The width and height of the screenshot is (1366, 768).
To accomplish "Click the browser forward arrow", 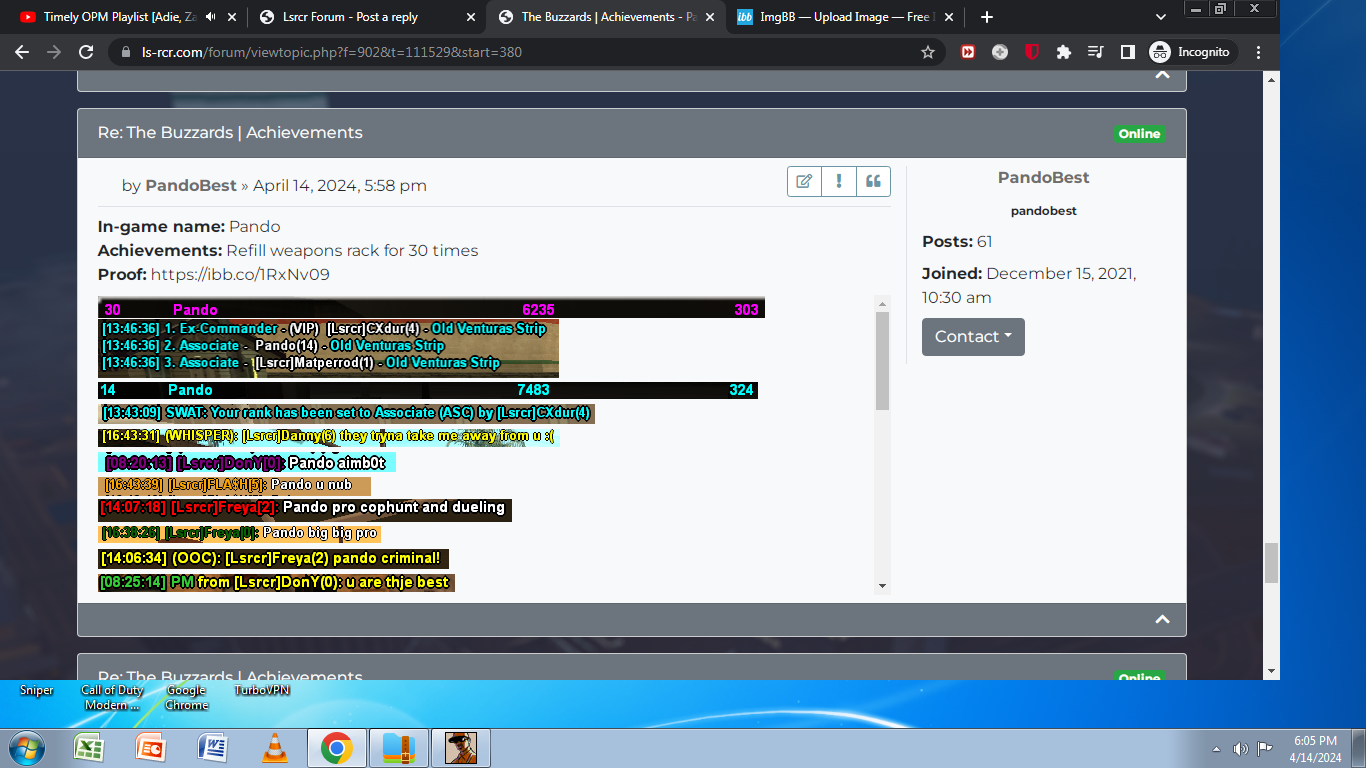I will (54, 52).
